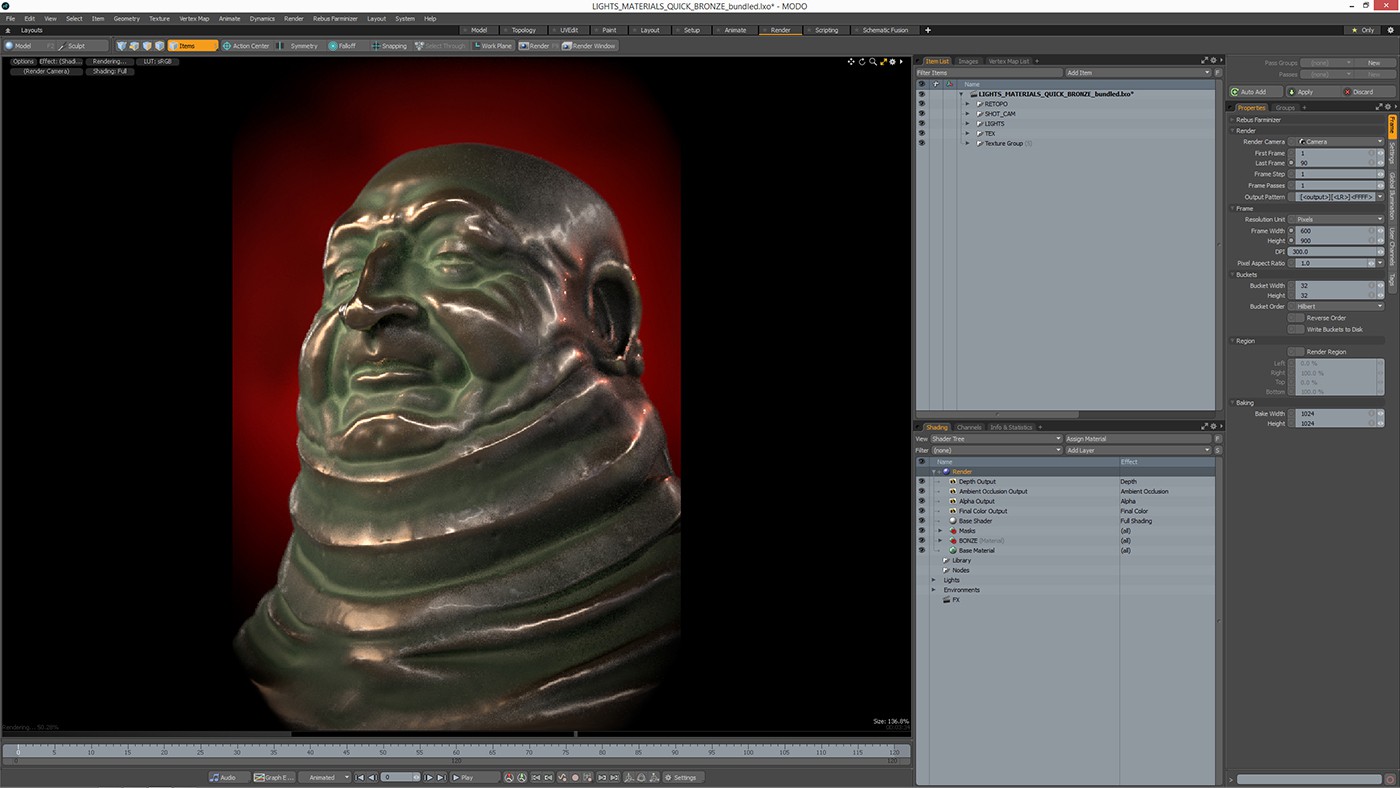Viewport: 1400px width, 788px height.
Task: Enable Render Region checkbox
Action: point(1296,352)
